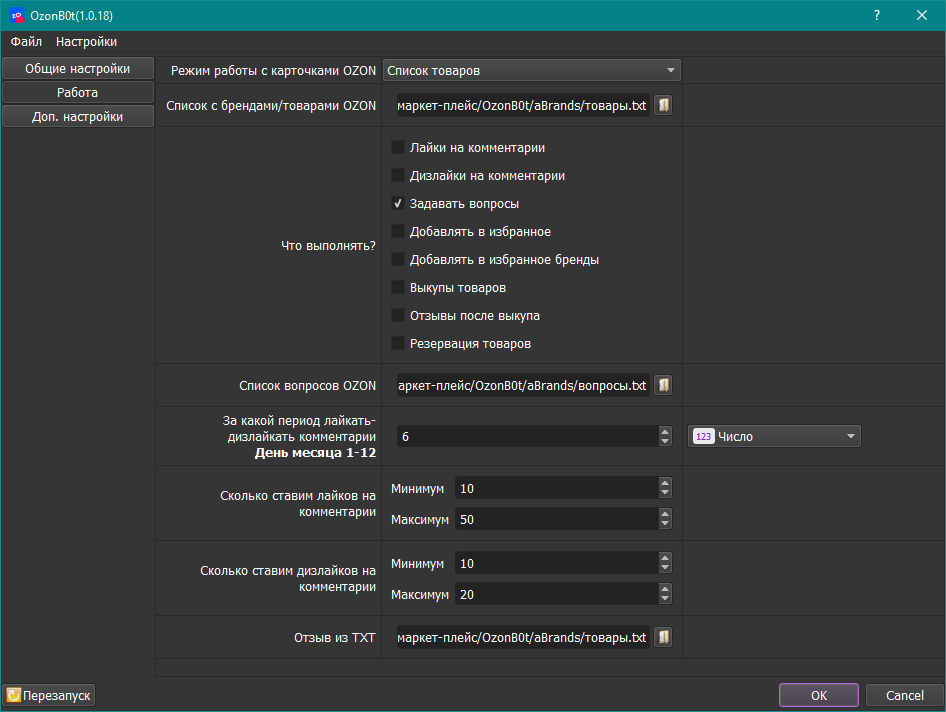
Task: Enable dislikes on comments checkbox
Action: pyautogui.click(x=398, y=176)
